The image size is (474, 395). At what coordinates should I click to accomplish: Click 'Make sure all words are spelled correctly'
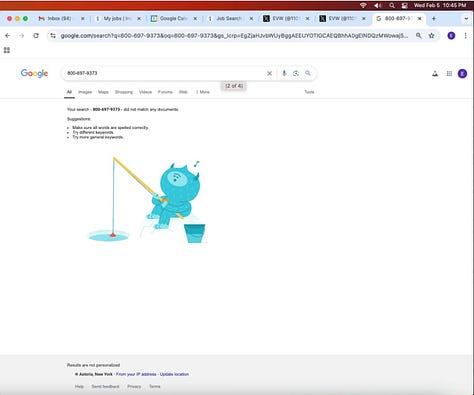(110, 128)
